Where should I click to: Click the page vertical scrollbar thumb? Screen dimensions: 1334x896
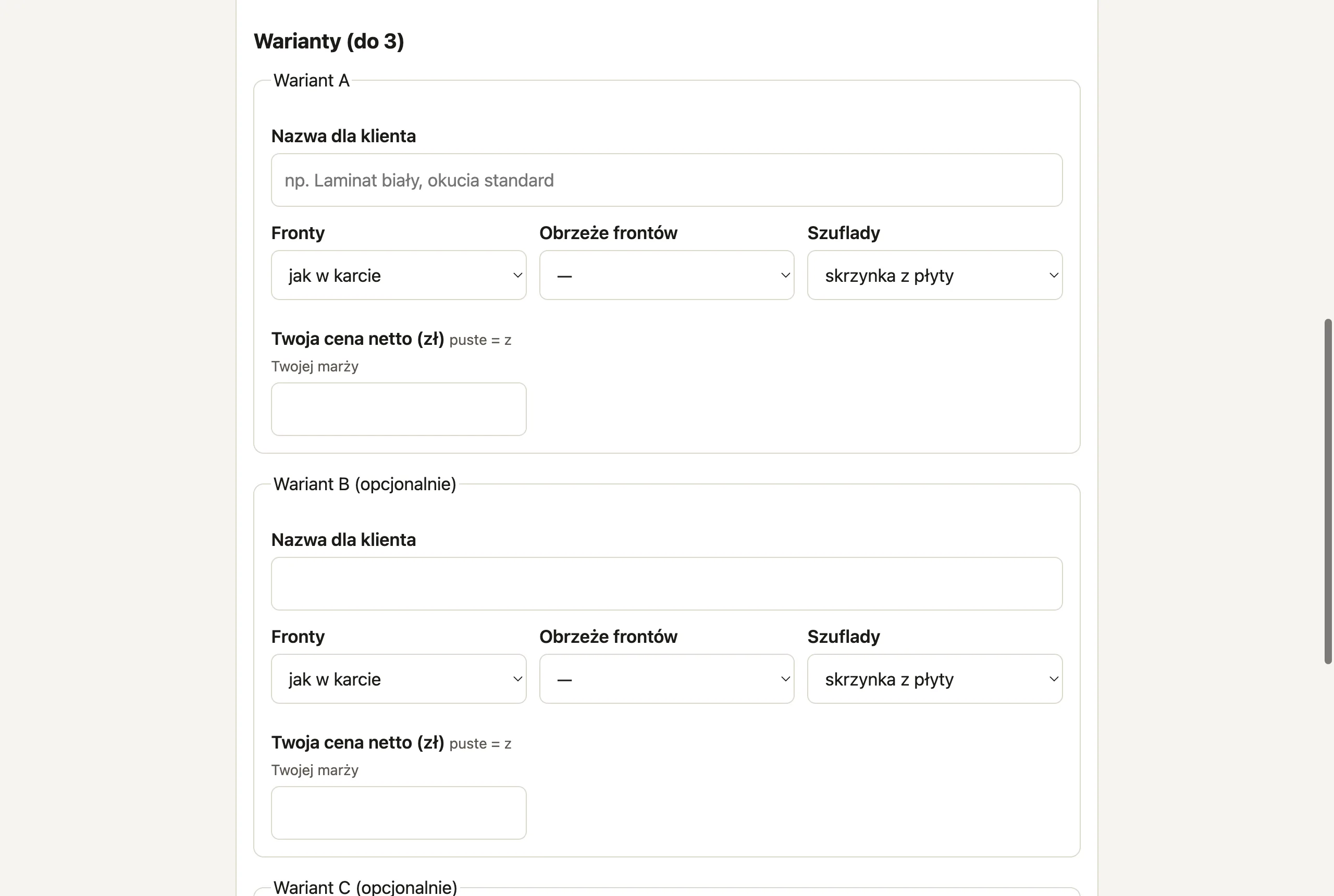click(1328, 491)
